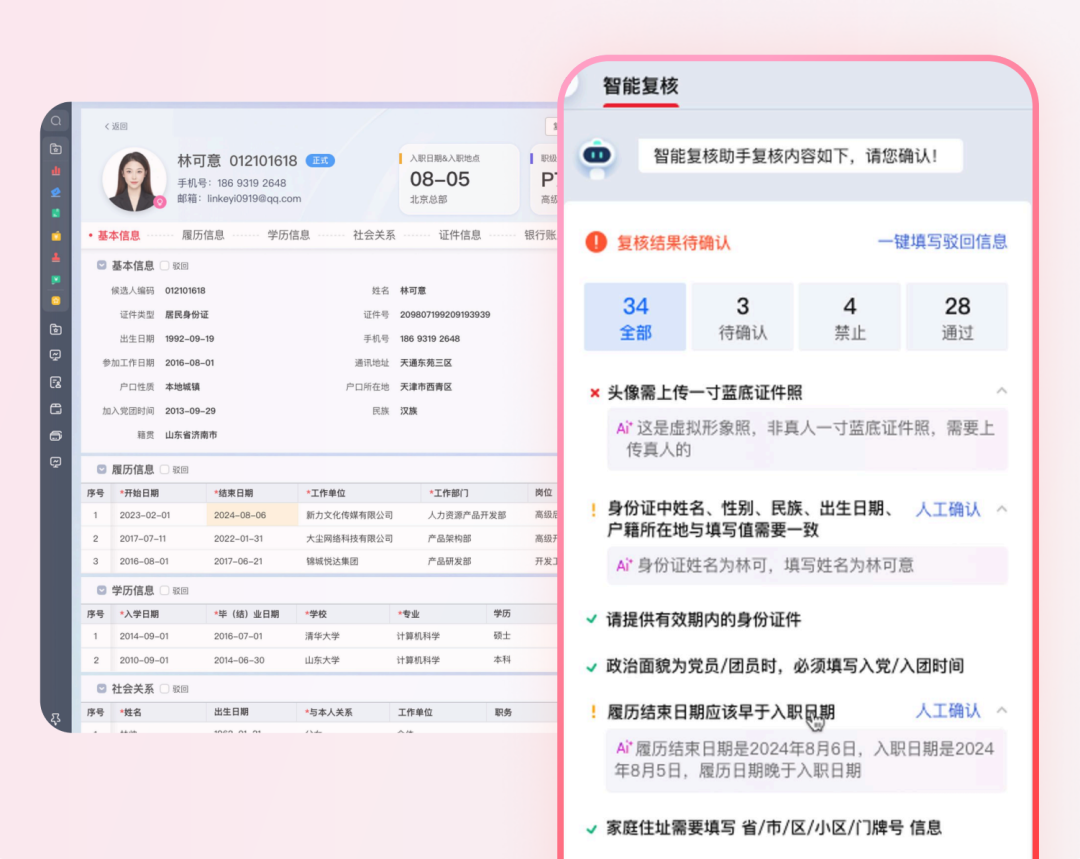1080x859 pixels.
Task: Collapse the 基本信息 section
Action: click(101, 266)
